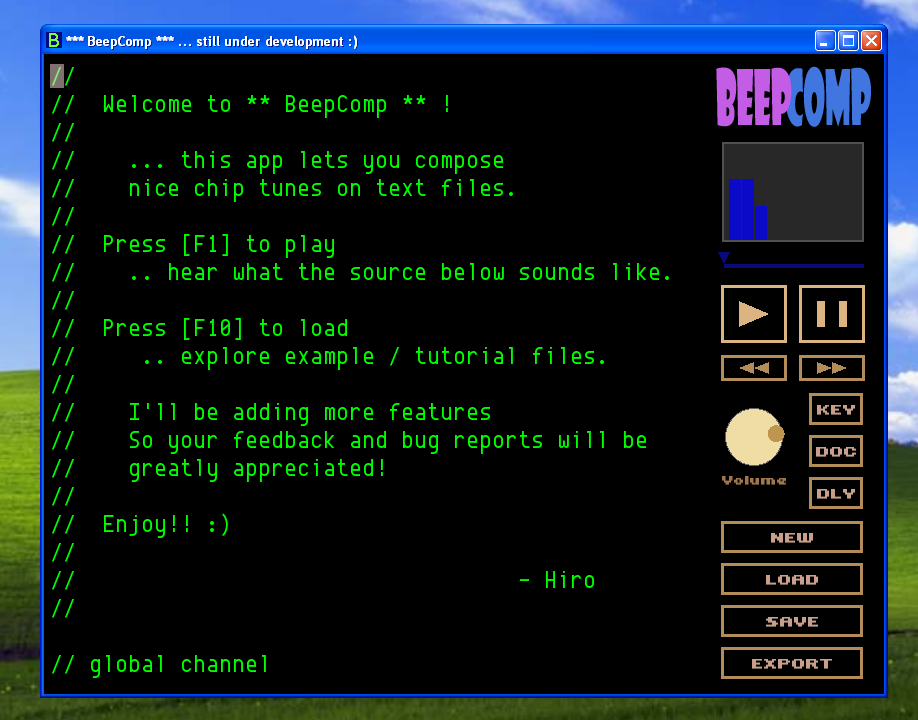918x720 pixels.
Task: Click the blue-bar level meter display
Action: (x=793, y=192)
